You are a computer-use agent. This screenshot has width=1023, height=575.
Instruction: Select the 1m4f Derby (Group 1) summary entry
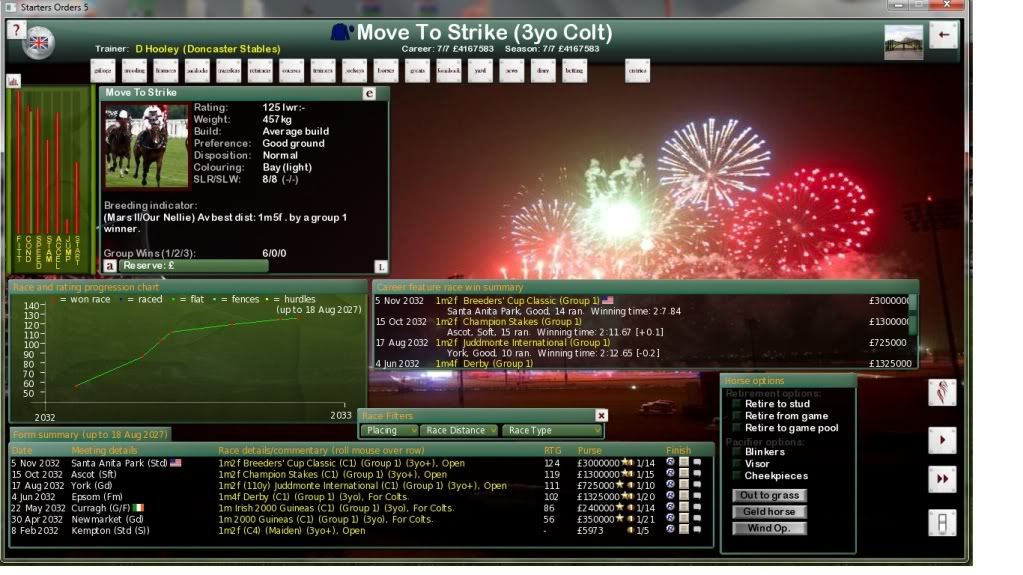pyautogui.click(x=484, y=364)
